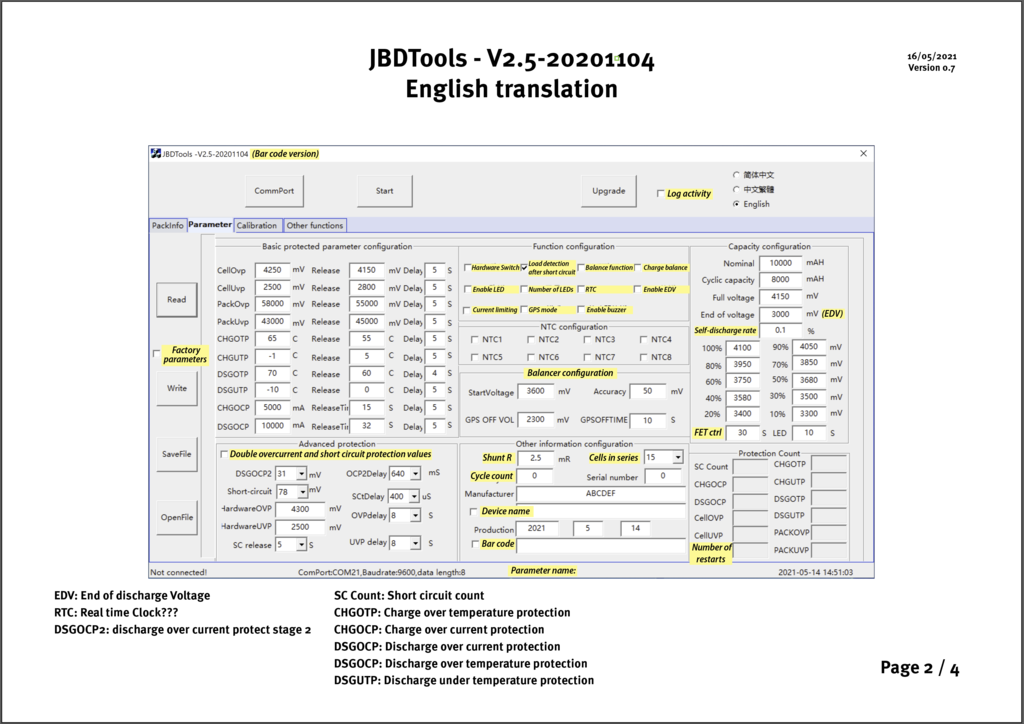The image size is (1024, 724).
Task: Switch to the PackInfo tab
Action: 168,225
